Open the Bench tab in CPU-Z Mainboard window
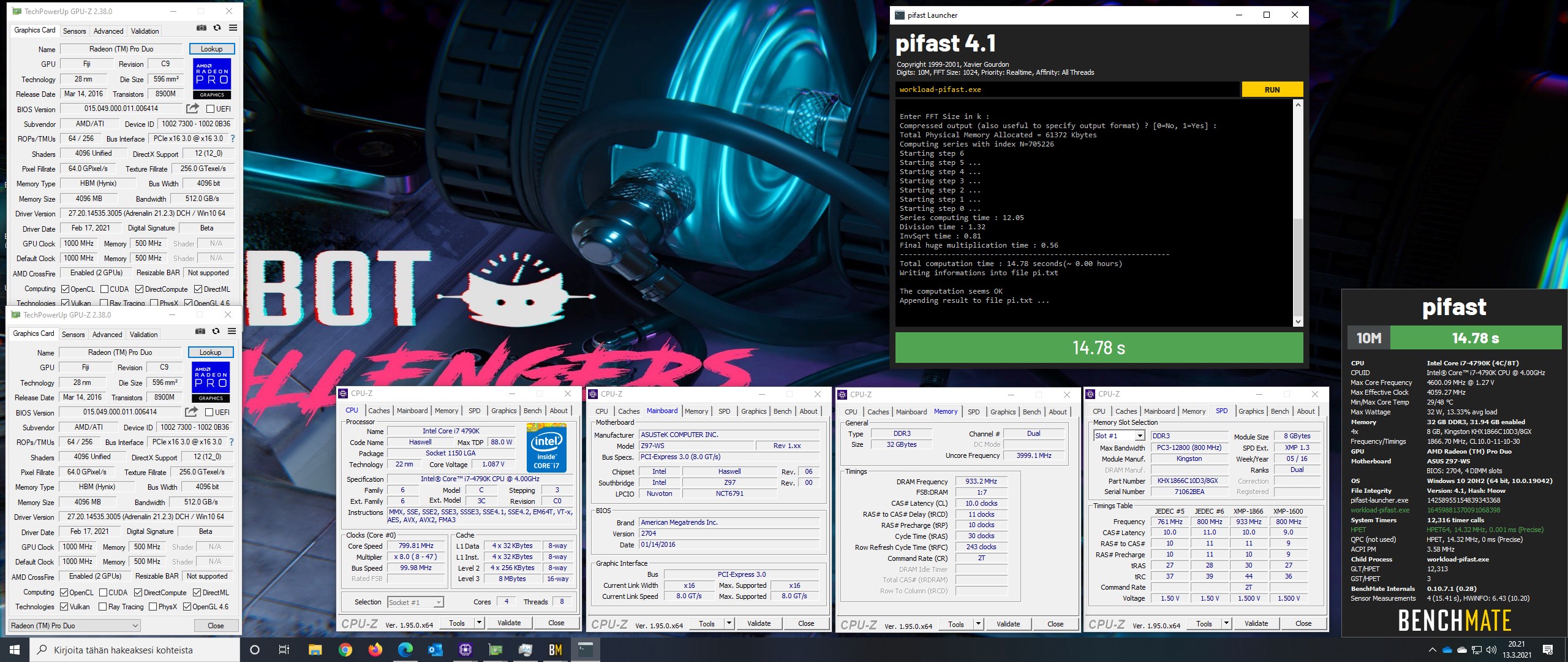This screenshot has height=662, width=1568. [x=783, y=411]
